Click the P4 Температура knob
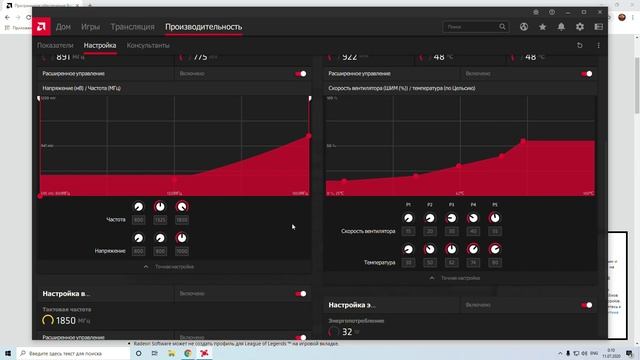This screenshot has width=640, height=360. click(473, 249)
